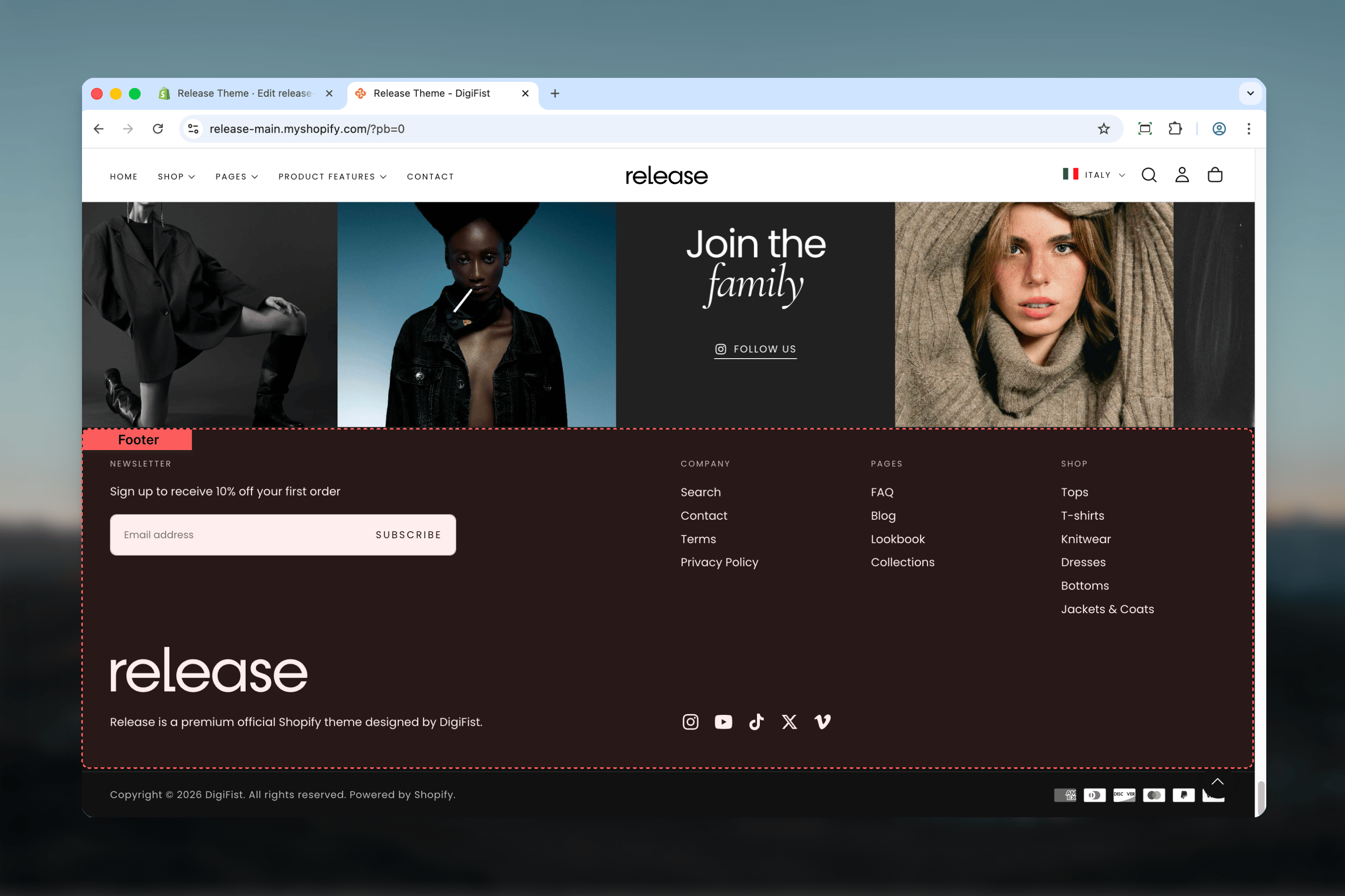The width and height of the screenshot is (1345, 896).
Task: Open the browser extensions puzzle icon
Action: [x=1175, y=129]
